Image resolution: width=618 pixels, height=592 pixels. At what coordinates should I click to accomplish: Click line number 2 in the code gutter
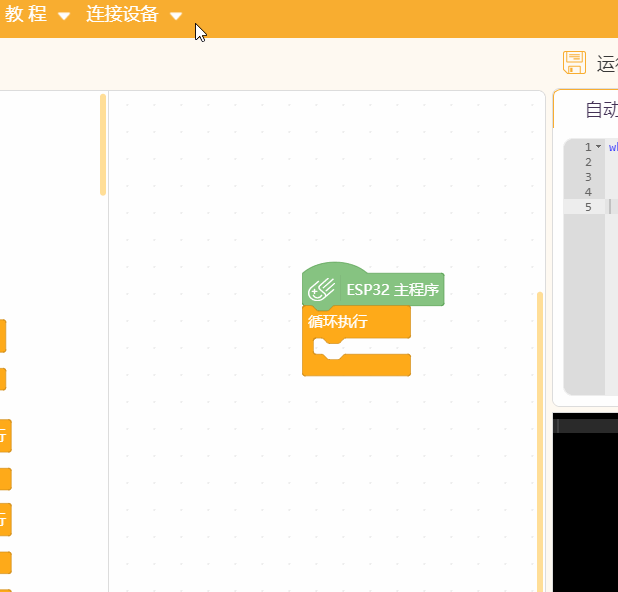(x=588, y=162)
